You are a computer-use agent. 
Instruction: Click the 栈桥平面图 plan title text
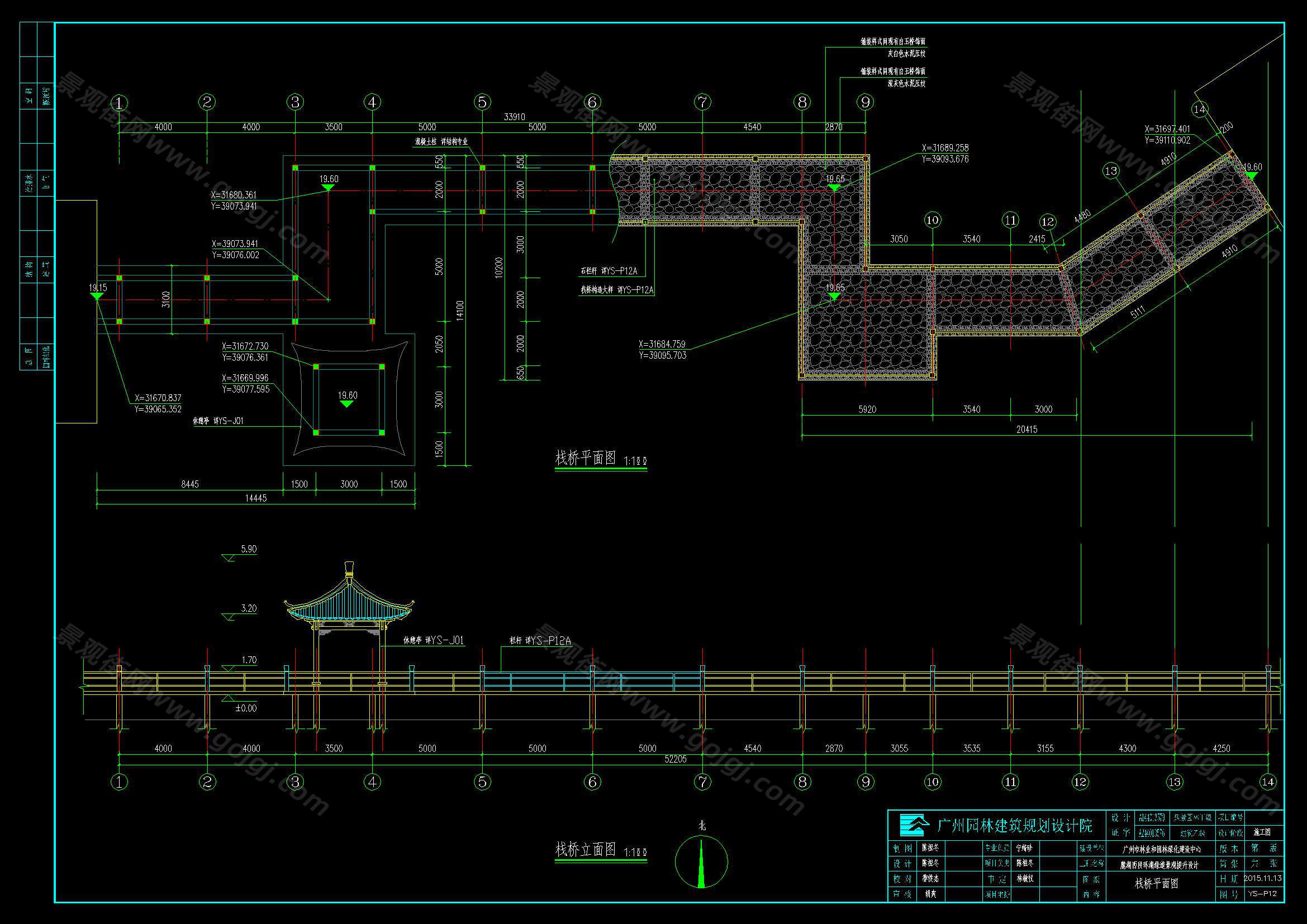point(585,458)
